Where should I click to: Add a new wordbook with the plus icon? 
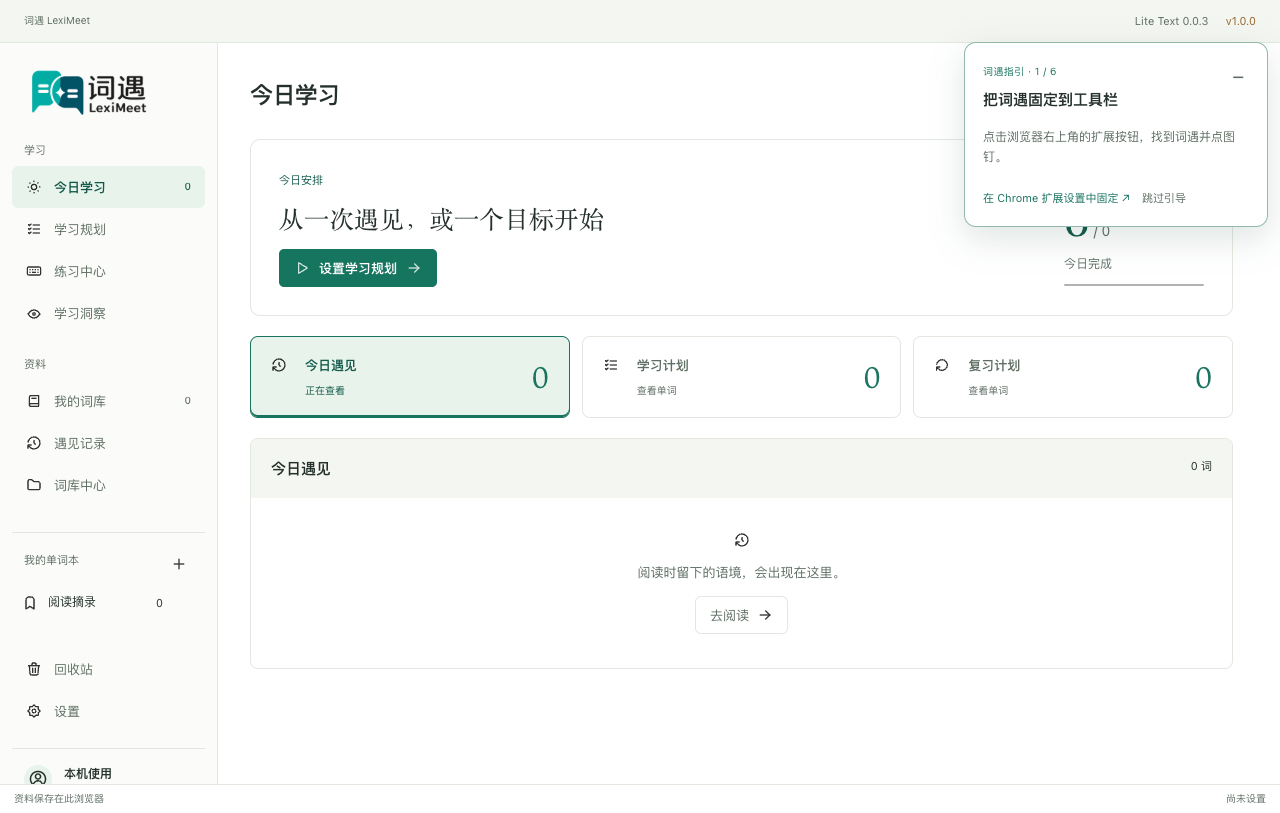tap(179, 564)
